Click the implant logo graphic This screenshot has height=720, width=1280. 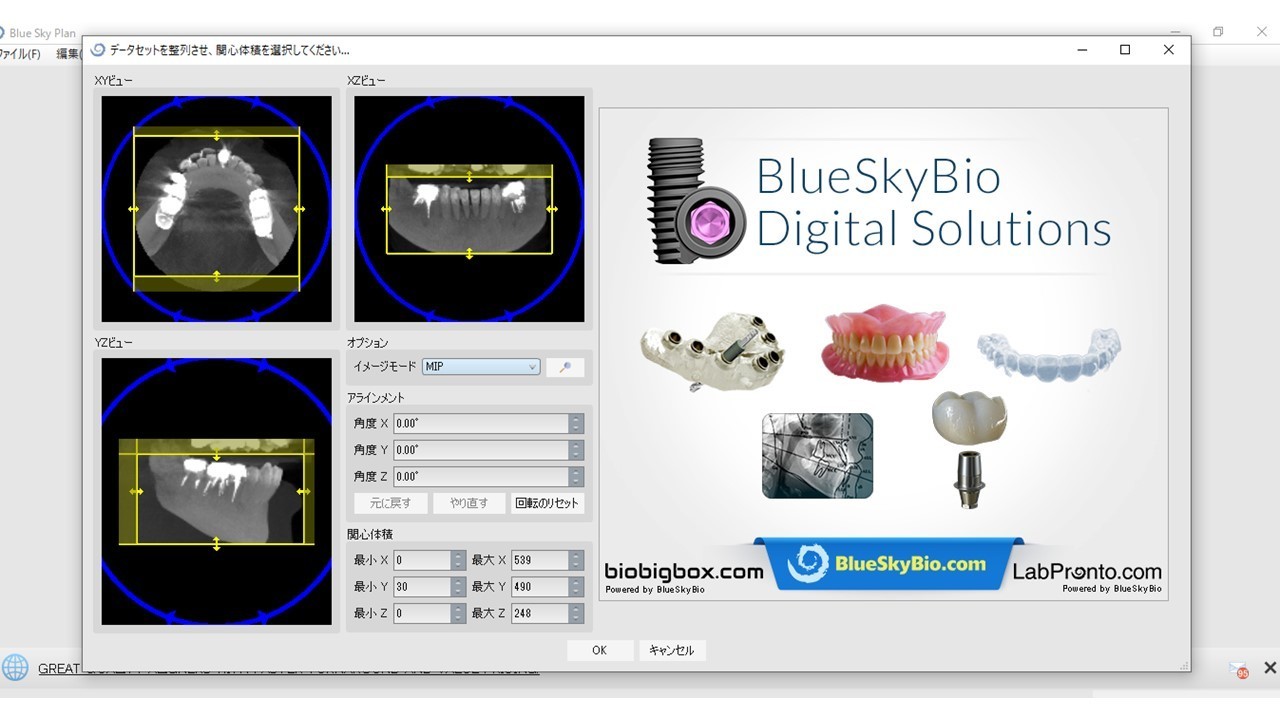695,201
